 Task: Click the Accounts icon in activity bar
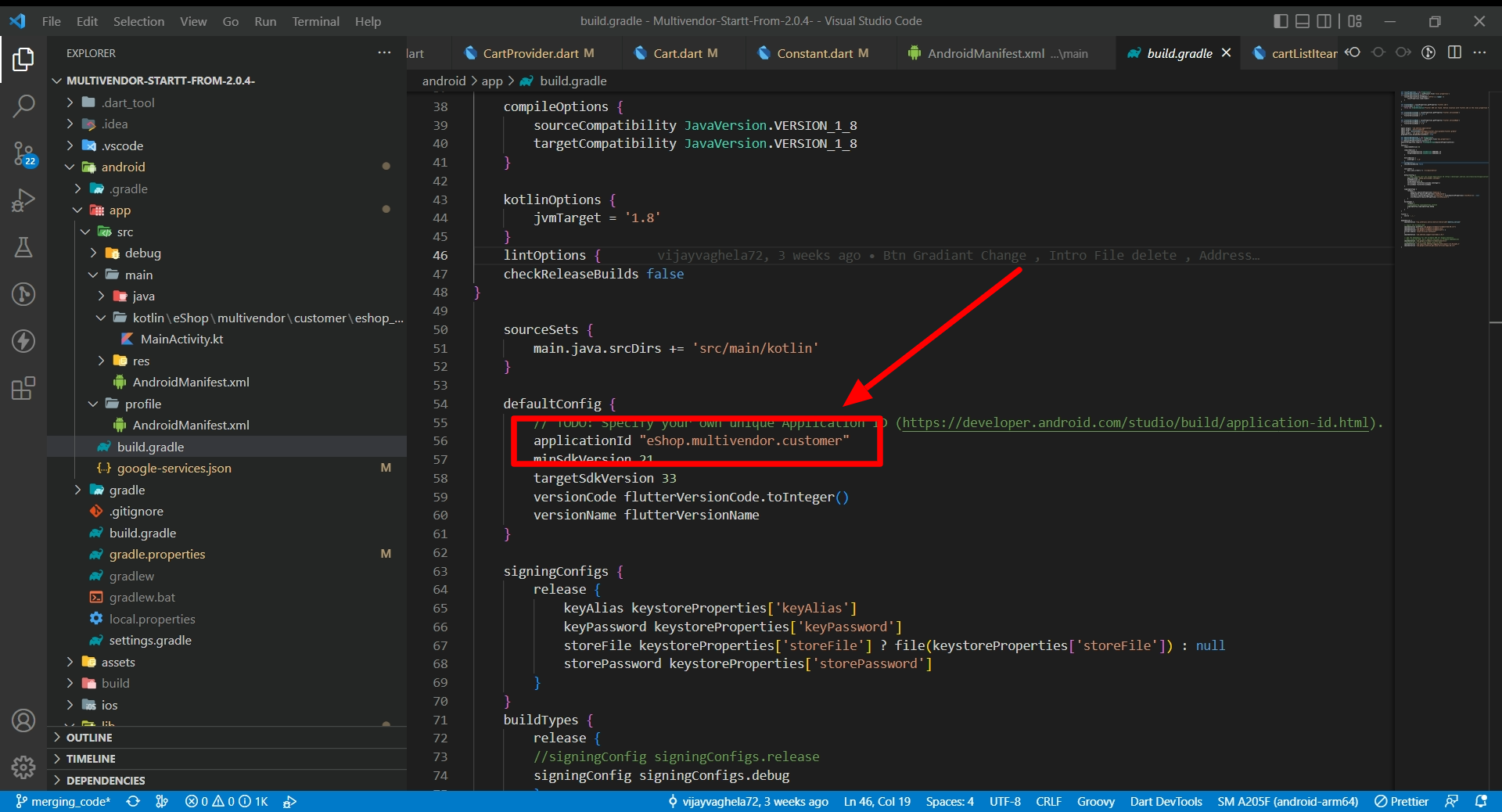(23, 720)
